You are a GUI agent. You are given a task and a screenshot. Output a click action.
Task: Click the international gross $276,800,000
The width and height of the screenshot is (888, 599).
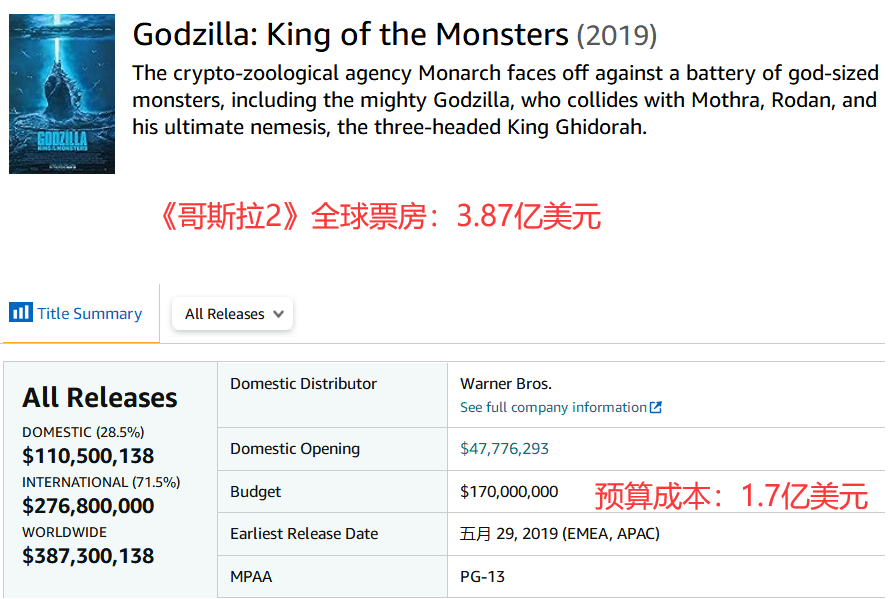[88, 506]
